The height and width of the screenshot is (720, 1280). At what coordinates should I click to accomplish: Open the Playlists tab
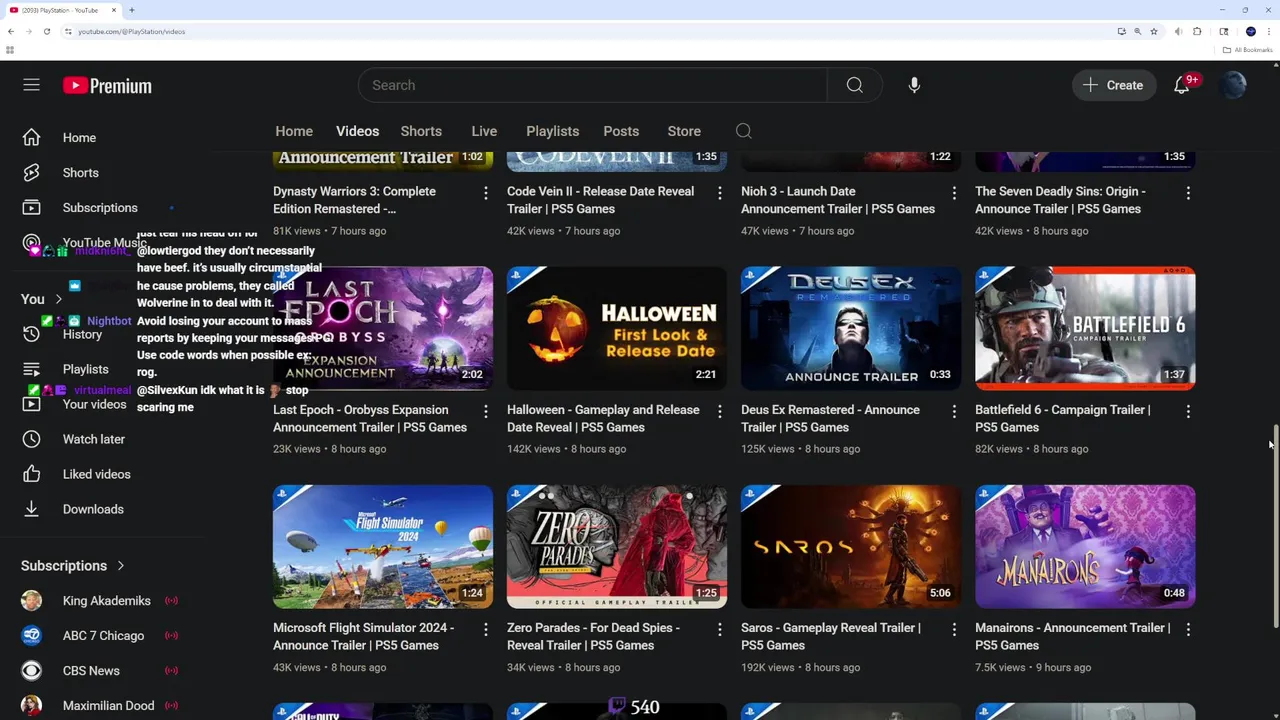(552, 131)
